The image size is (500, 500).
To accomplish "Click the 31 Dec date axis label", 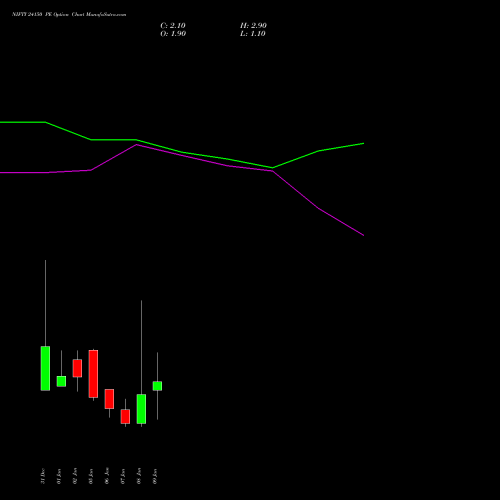I will click(x=43, y=476).
